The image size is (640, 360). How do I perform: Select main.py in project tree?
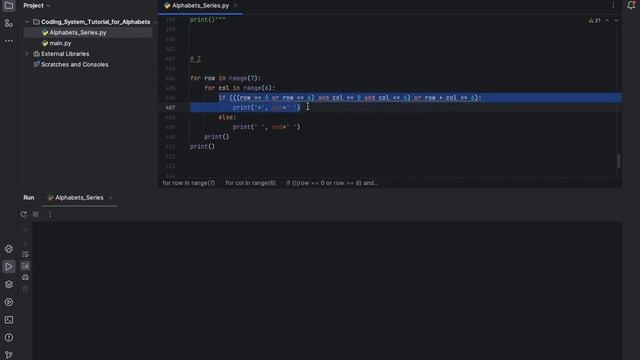60,43
